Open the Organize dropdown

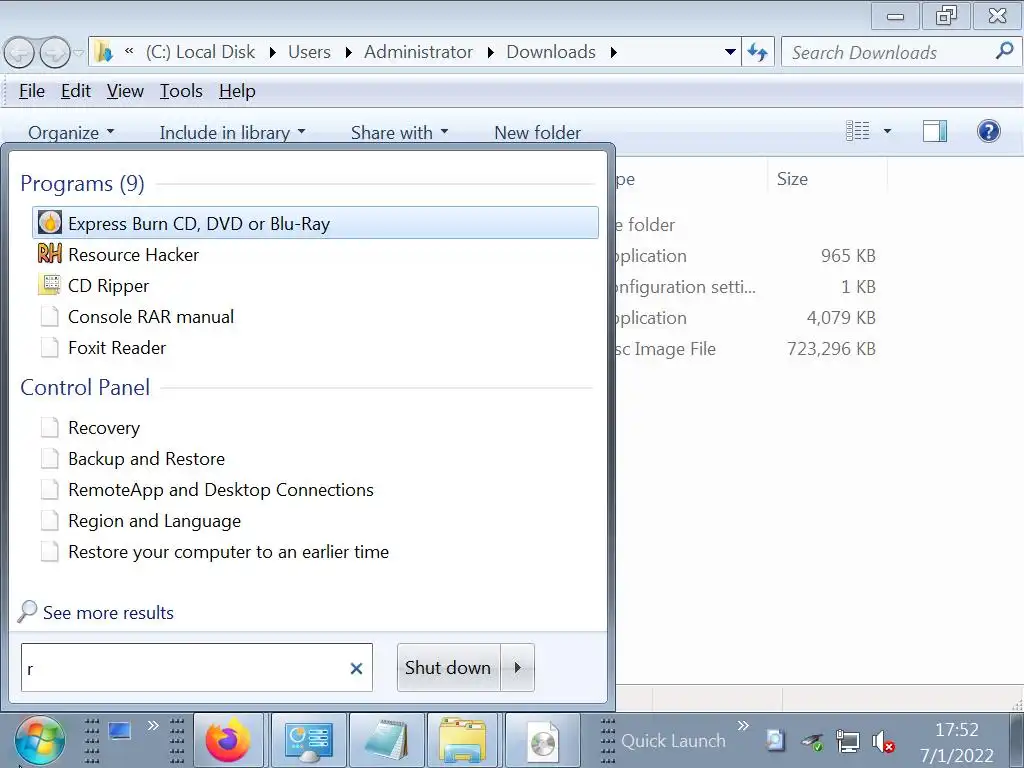coord(71,133)
